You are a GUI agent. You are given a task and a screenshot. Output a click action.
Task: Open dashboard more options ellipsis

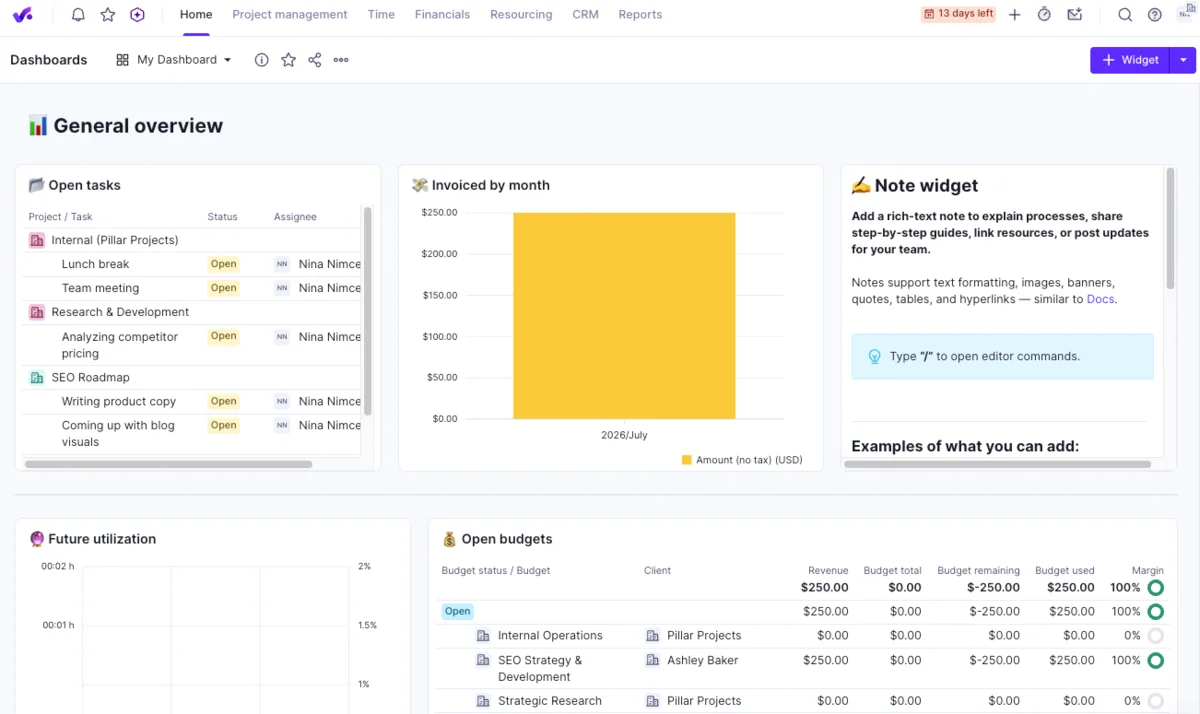click(341, 60)
